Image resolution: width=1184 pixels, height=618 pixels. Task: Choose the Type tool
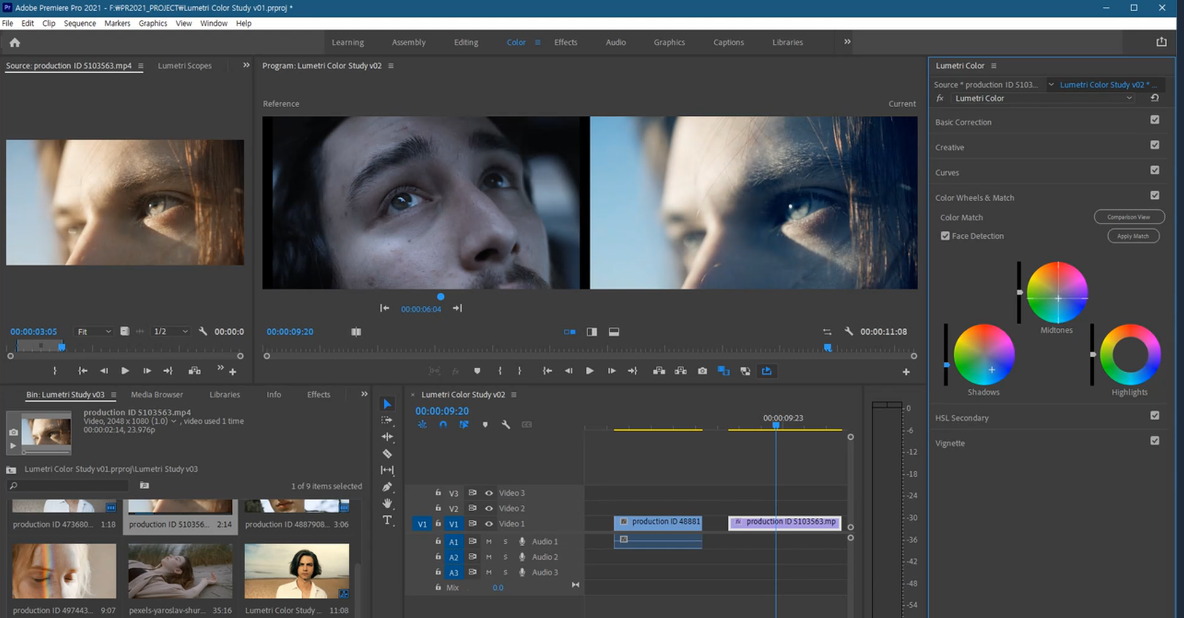coord(387,520)
